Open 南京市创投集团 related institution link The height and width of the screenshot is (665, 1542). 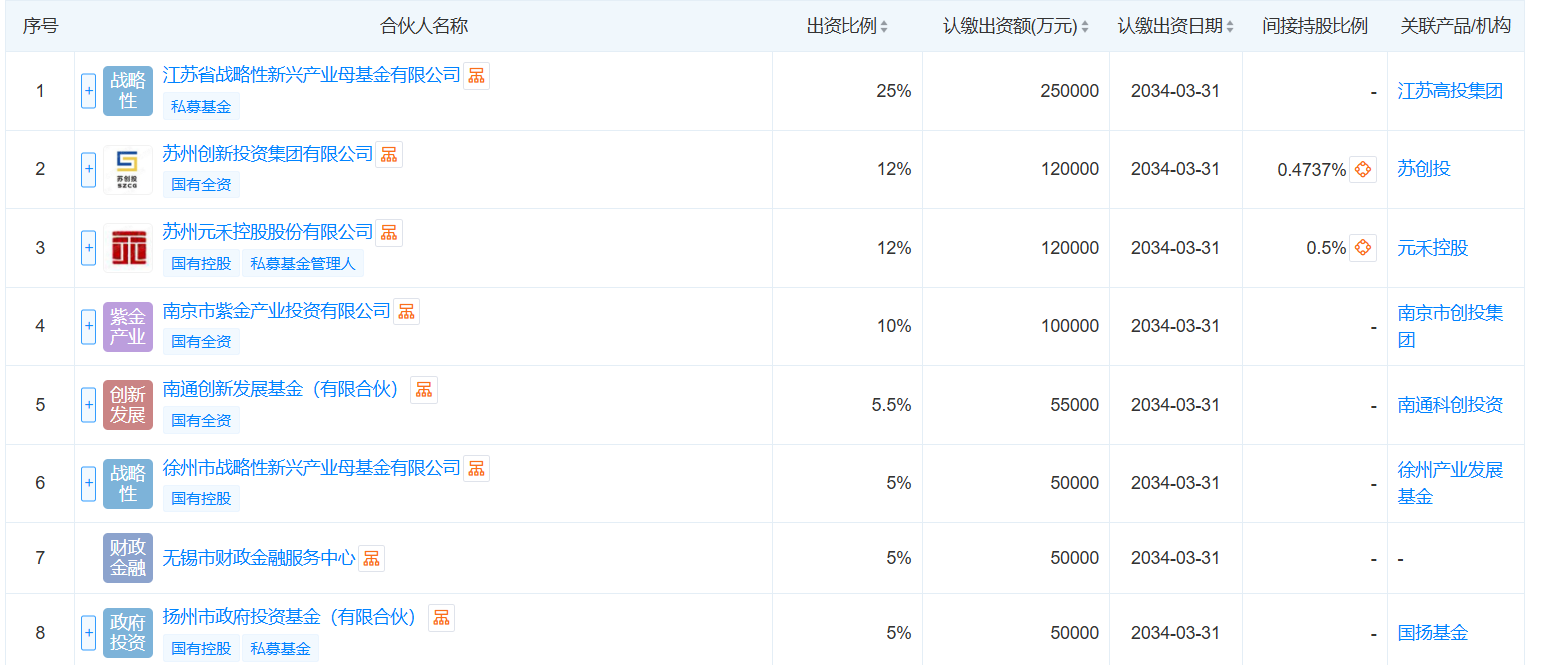[1449, 326]
